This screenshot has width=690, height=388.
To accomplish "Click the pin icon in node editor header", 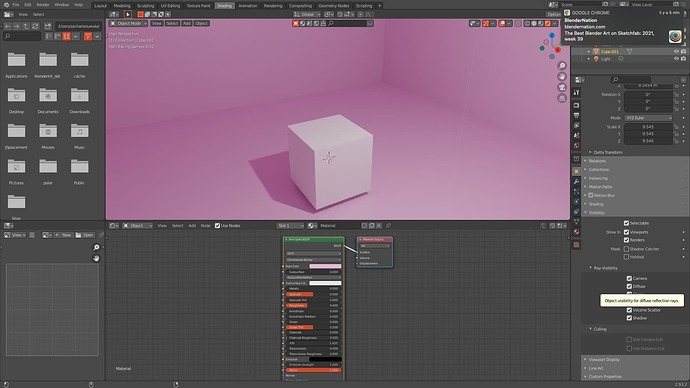I will pos(388,226).
